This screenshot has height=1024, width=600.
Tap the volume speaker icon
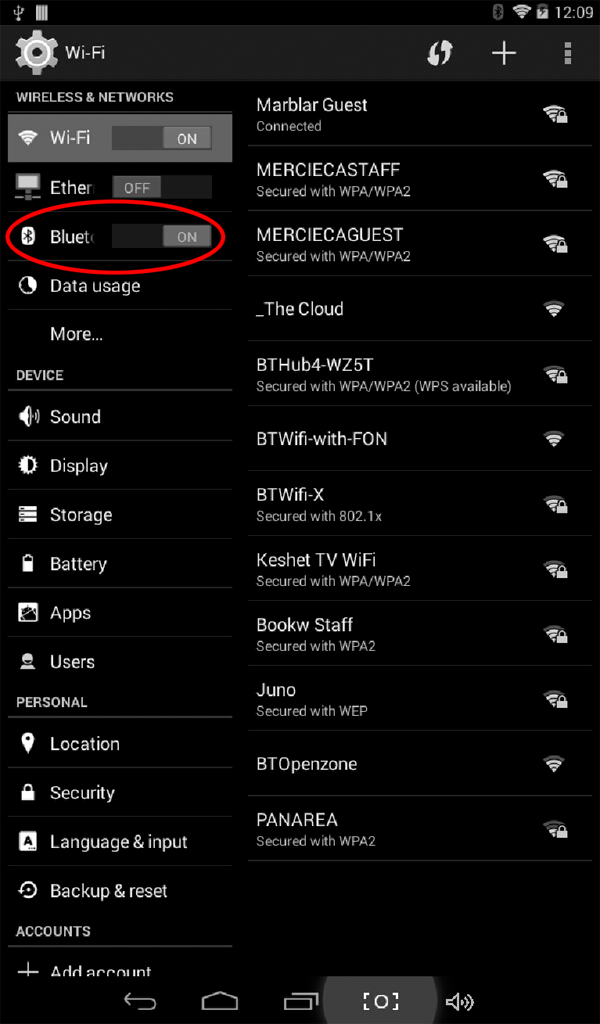pyautogui.click(x=460, y=1001)
